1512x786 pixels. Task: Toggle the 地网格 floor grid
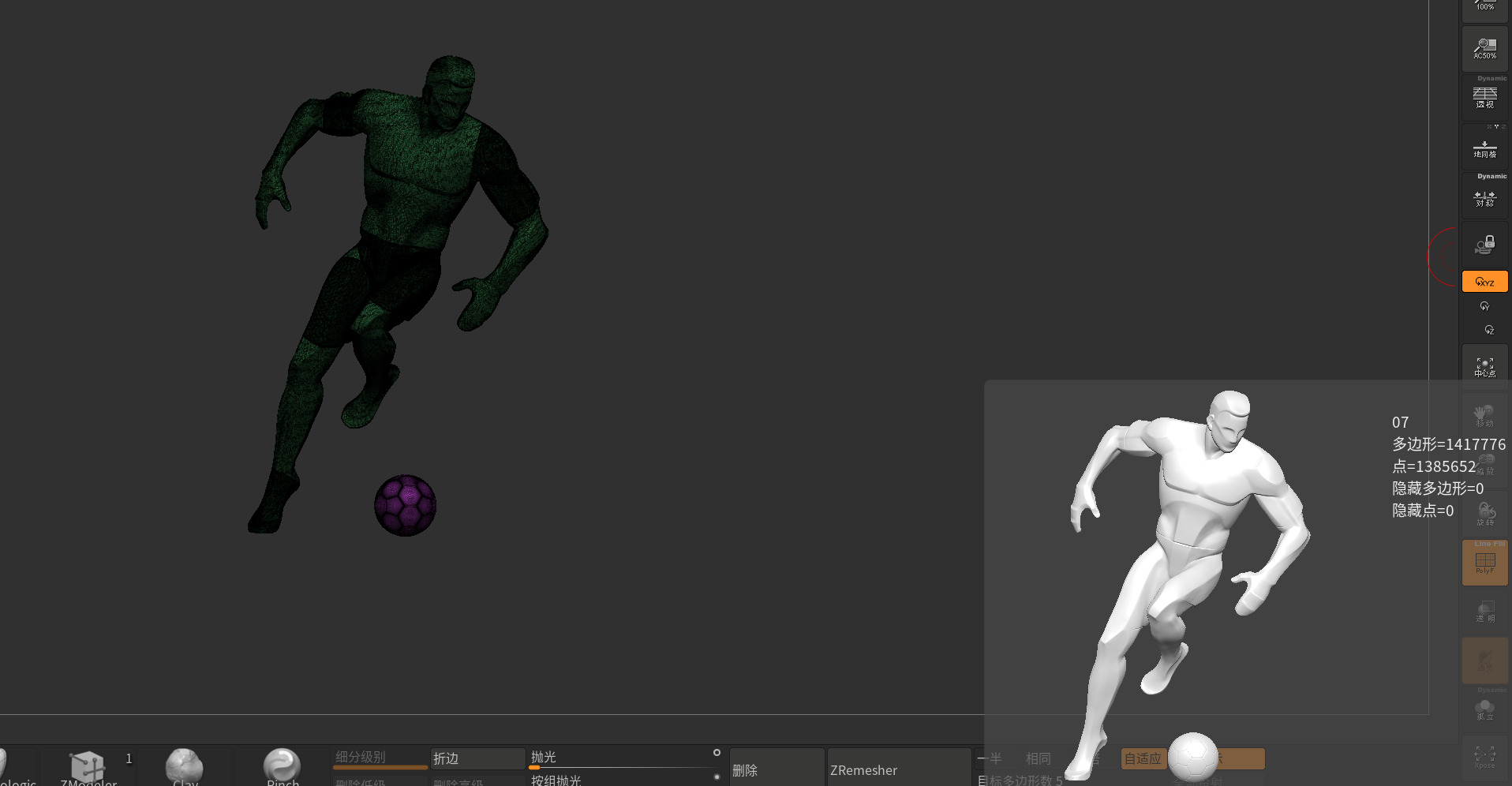pyautogui.click(x=1485, y=148)
